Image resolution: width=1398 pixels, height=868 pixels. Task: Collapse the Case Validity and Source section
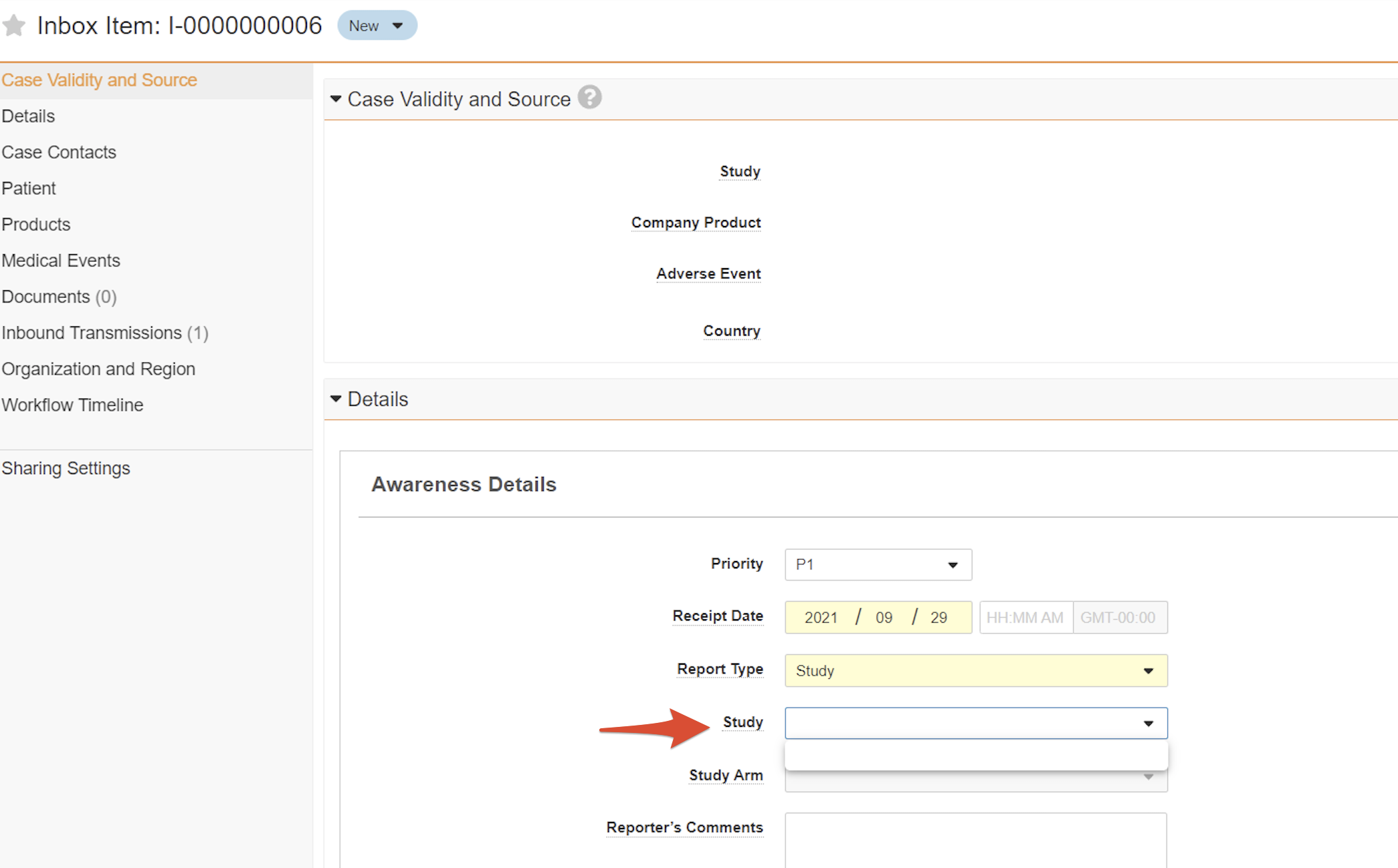336,99
